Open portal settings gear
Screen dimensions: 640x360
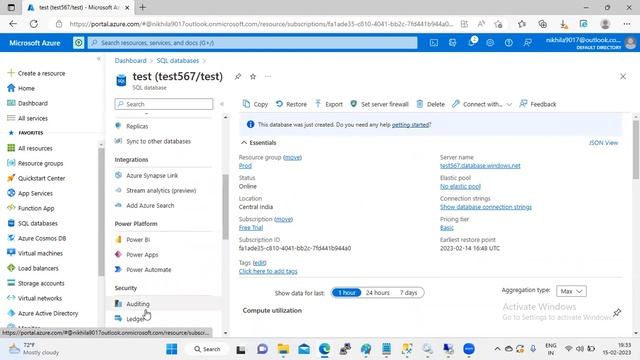coord(490,42)
